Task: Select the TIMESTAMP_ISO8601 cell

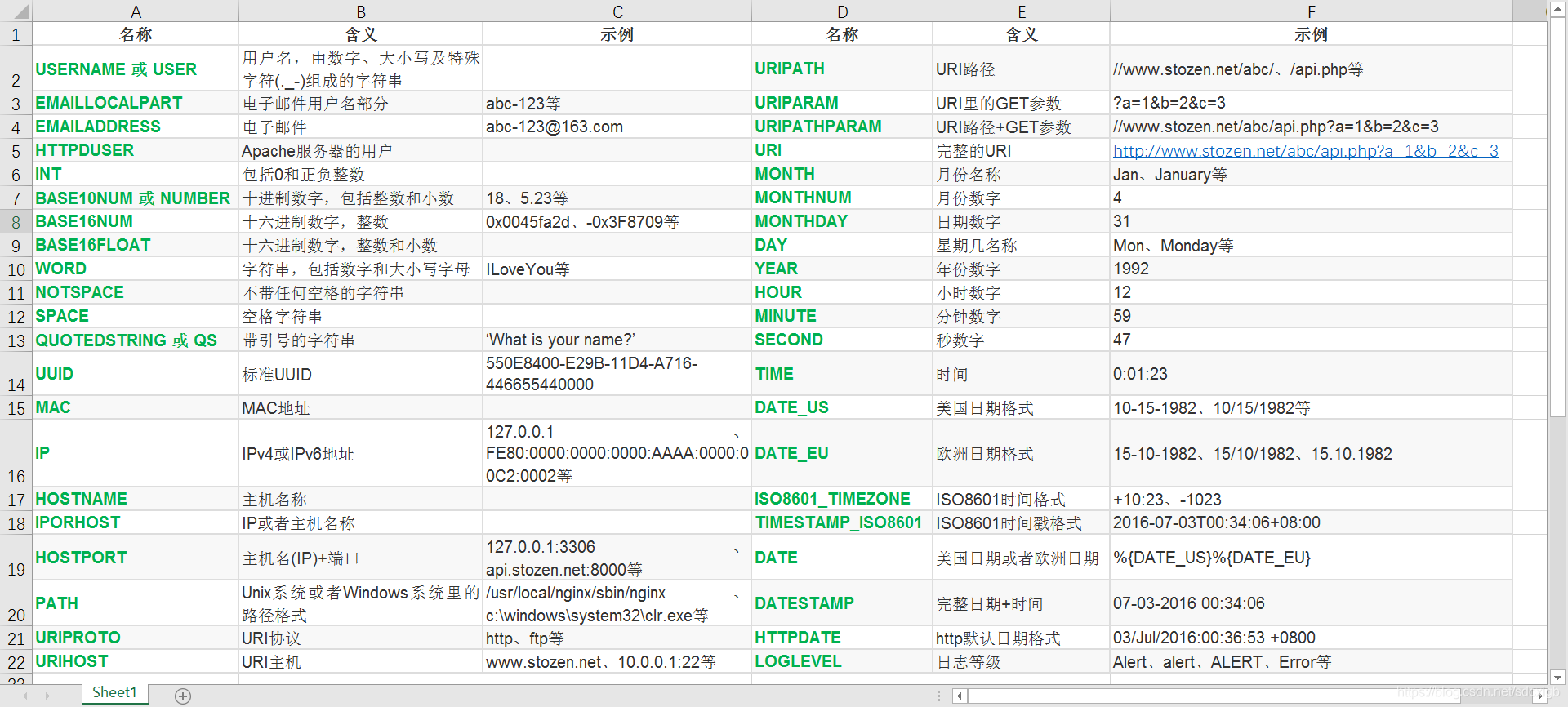Action: tap(842, 522)
